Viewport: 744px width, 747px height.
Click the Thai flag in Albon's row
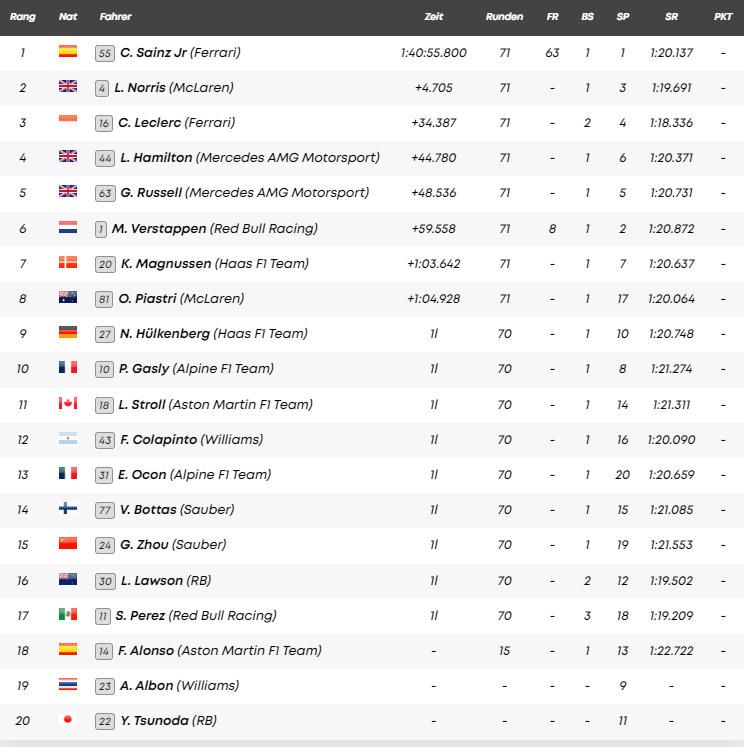(68, 686)
